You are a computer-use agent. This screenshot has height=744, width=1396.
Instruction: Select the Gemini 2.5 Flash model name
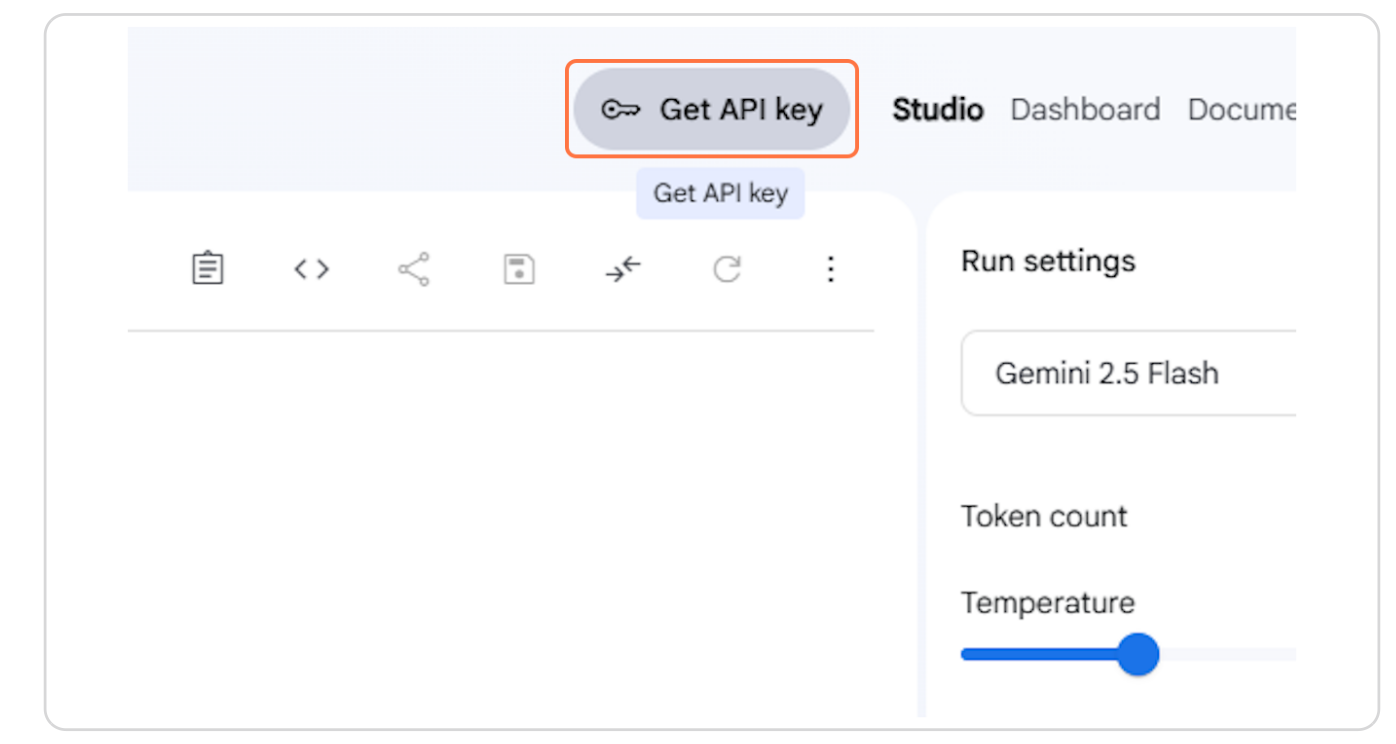1107,373
